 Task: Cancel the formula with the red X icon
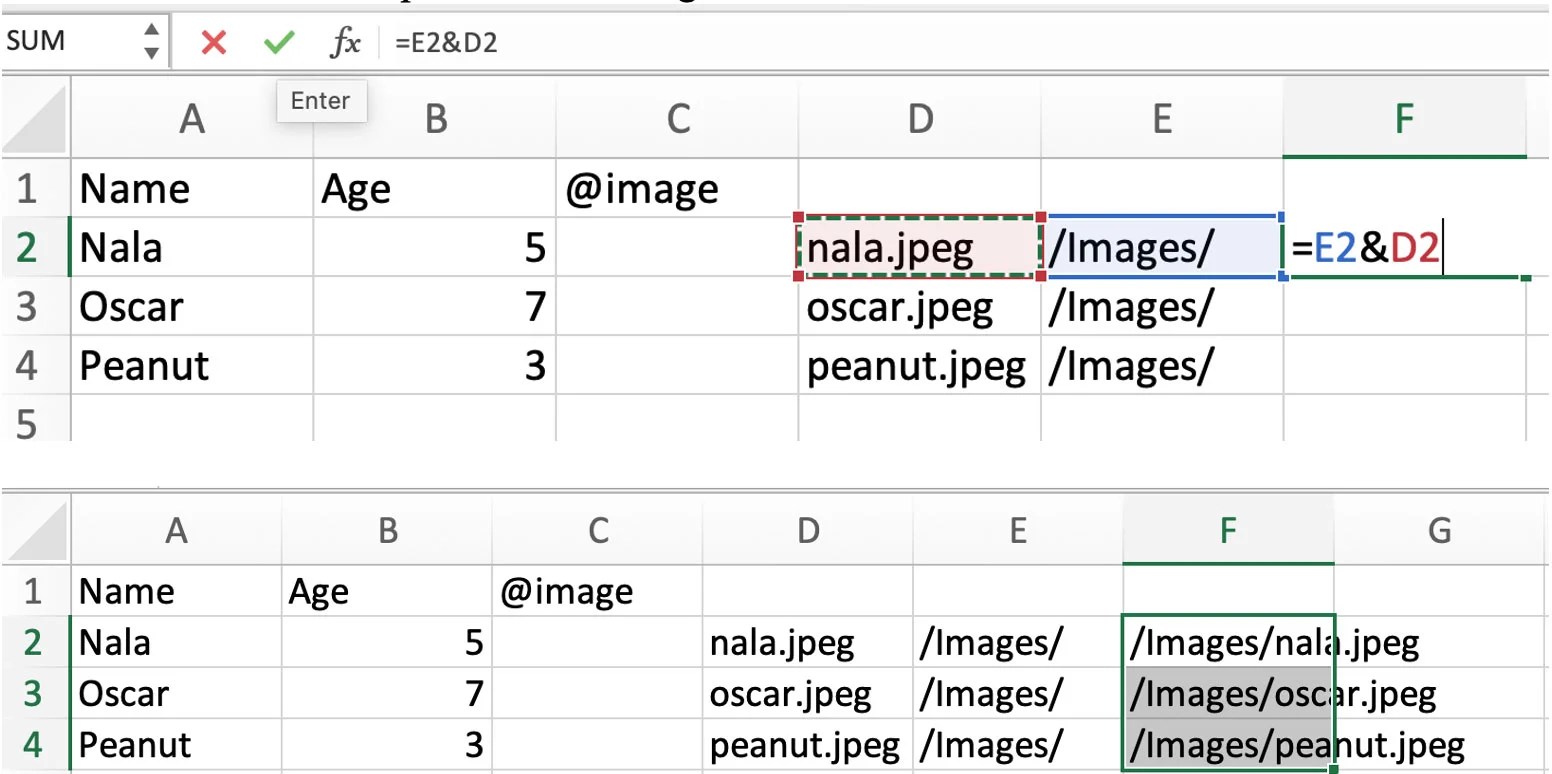click(x=213, y=42)
